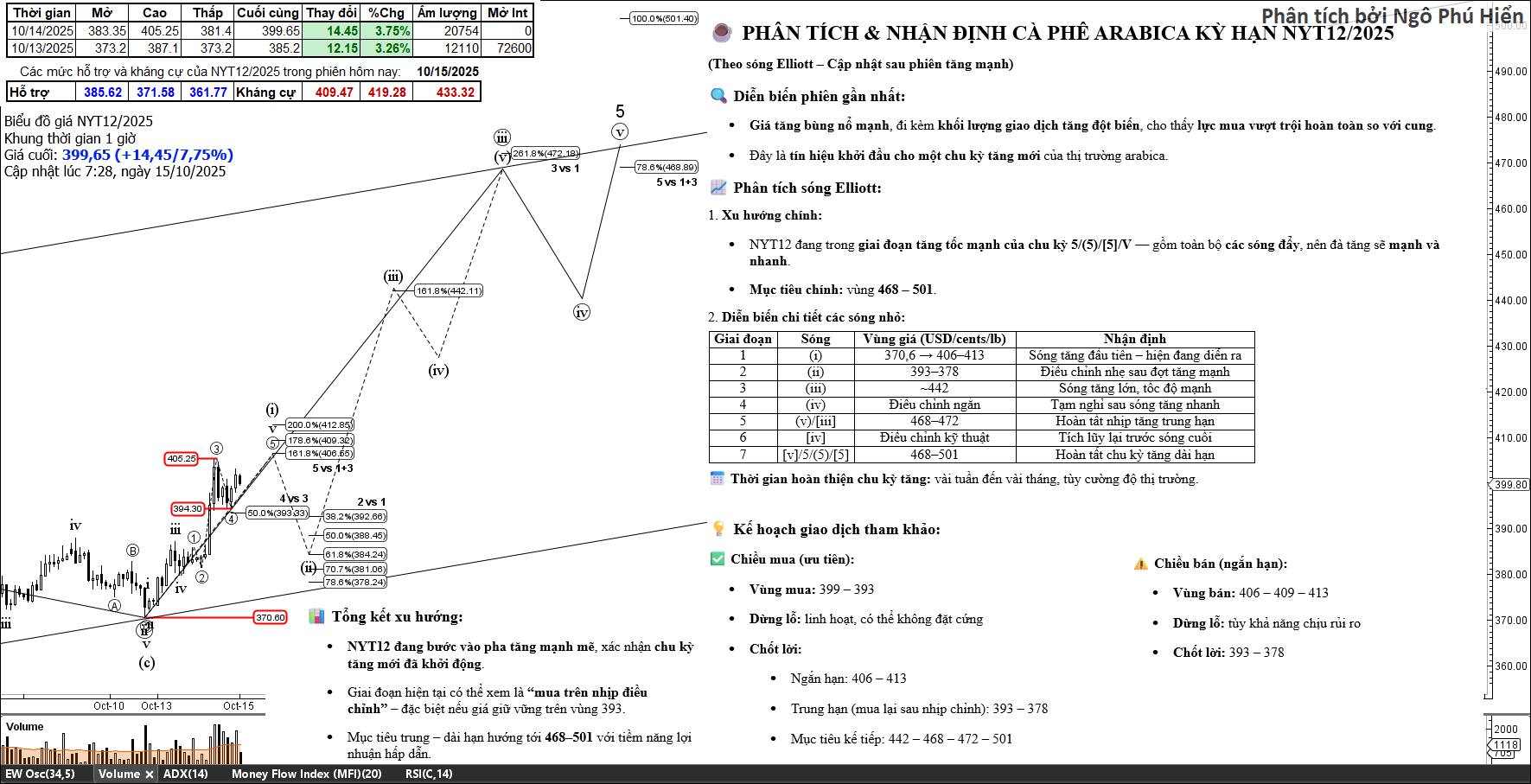Click the green checkmark beside Chiều mua
Image resolution: width=1531 pixels, height=784 pixels.
[718, 559]
